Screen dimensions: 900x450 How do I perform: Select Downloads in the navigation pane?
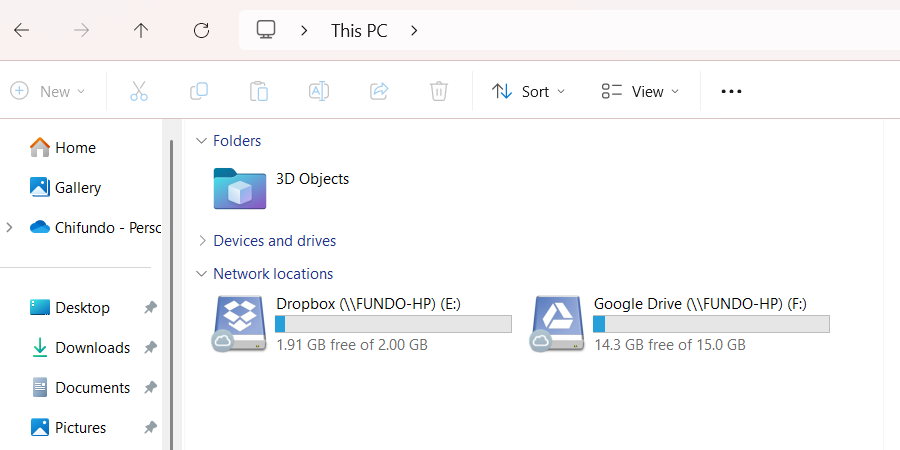pyautogui.click(x=92, y=348)
